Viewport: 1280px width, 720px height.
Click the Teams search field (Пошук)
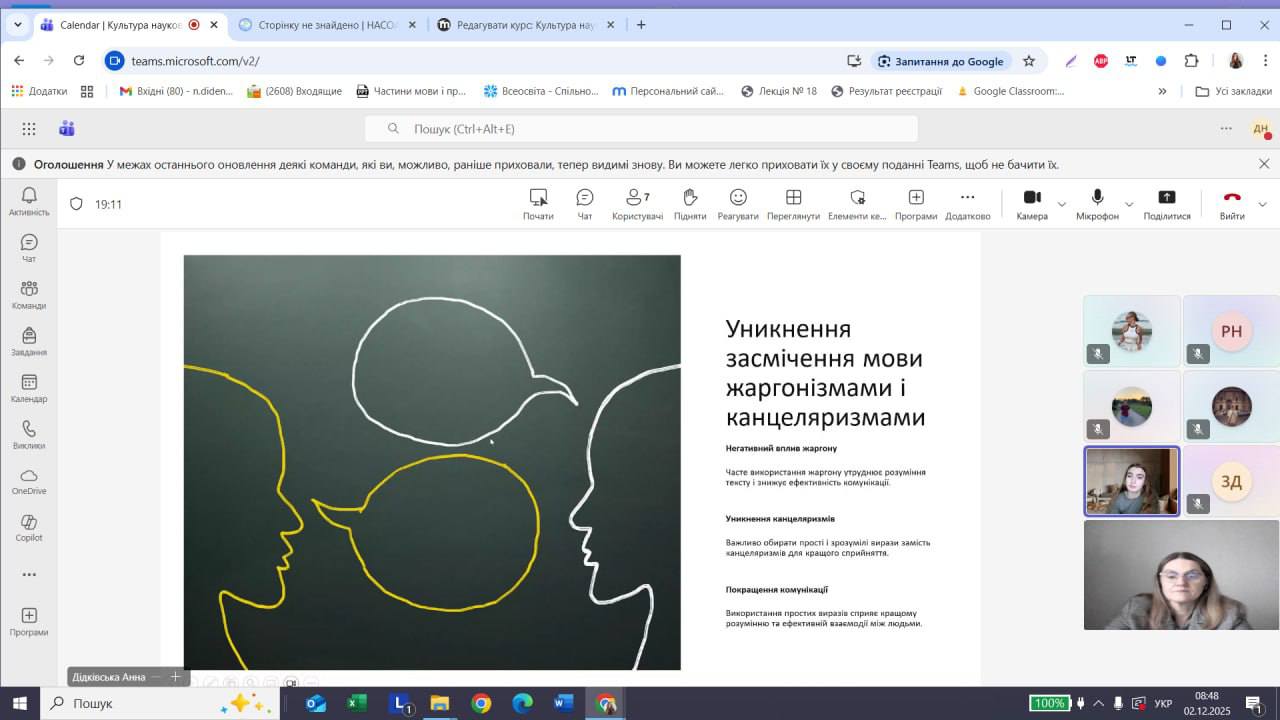click(640, 129)
